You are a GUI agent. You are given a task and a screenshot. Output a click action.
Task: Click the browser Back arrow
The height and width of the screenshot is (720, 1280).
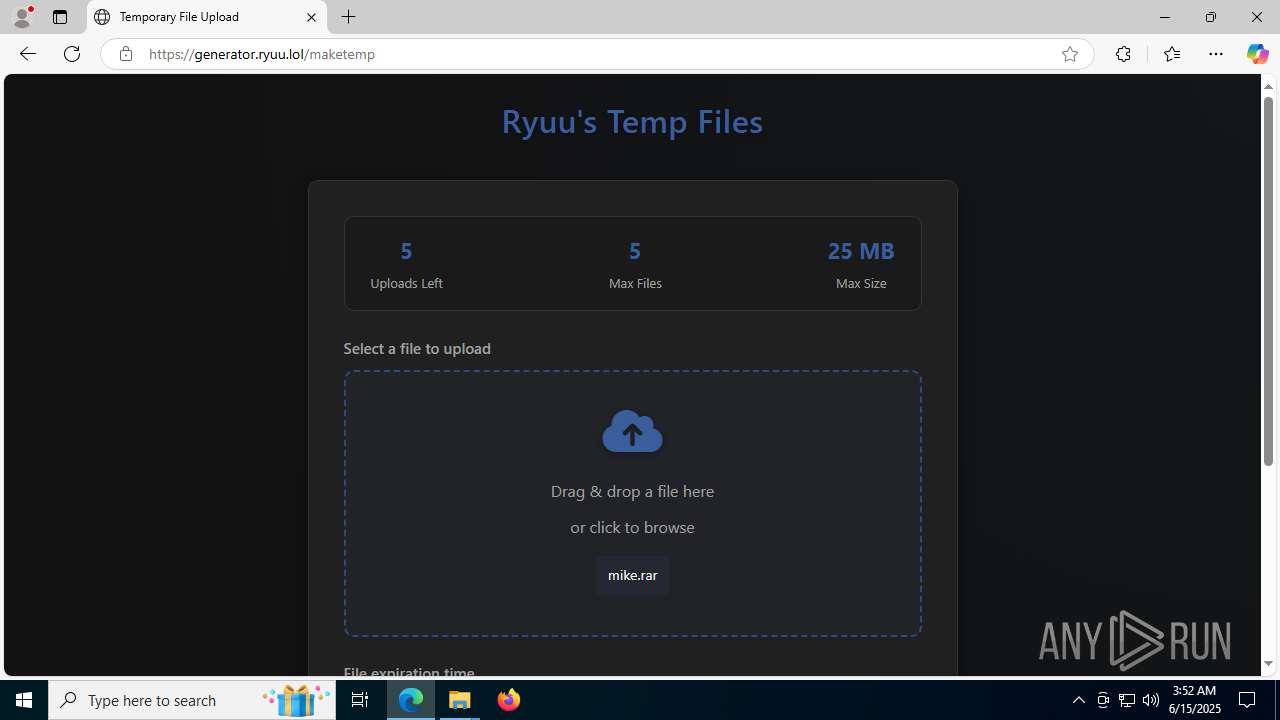(x=27, y=54)
